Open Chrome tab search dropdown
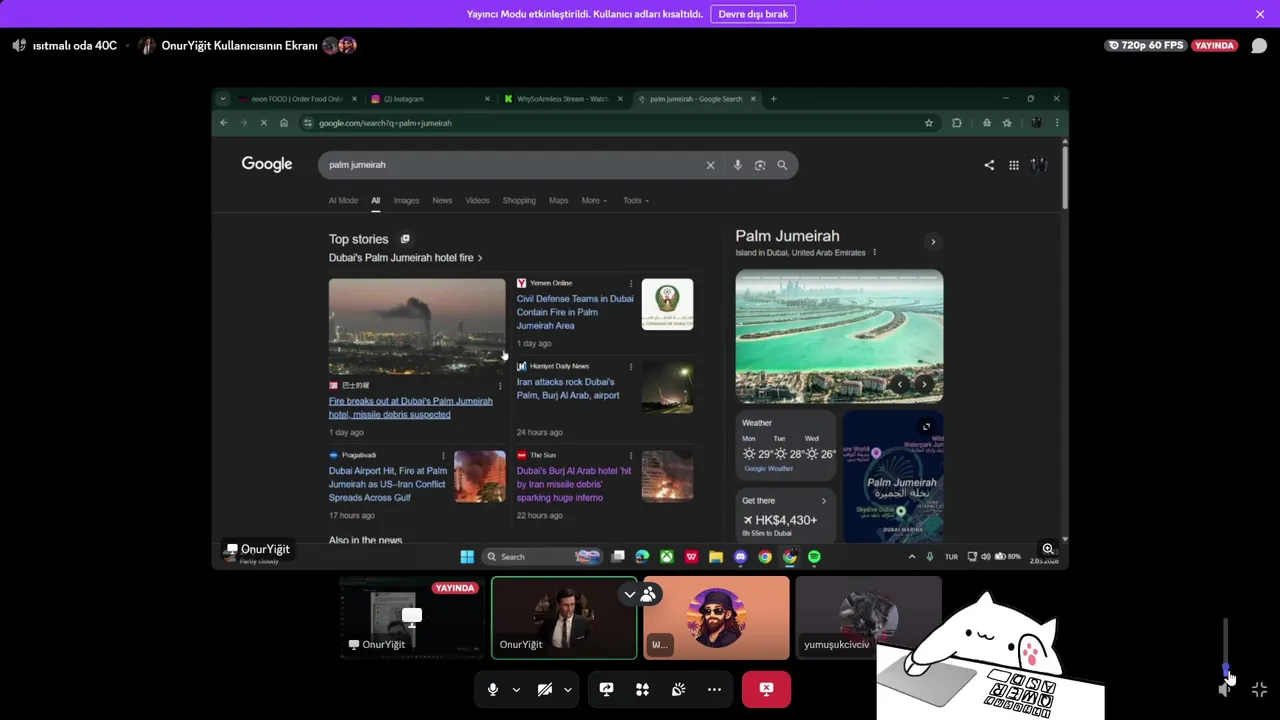Screen dimensions: 1280x720 [222, 99]
